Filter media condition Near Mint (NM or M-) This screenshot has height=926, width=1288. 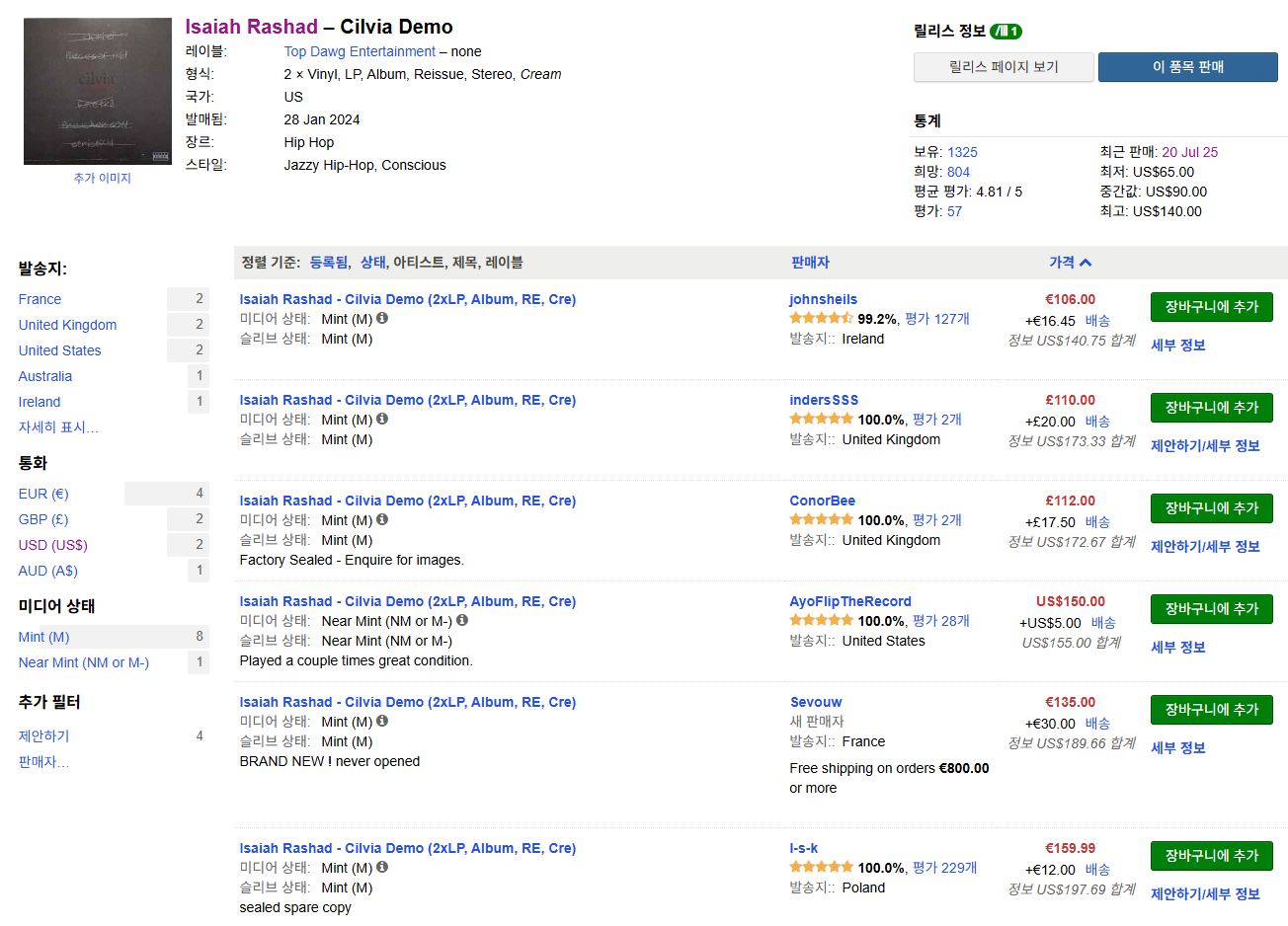pyautogui.click(x=83, y=662)
